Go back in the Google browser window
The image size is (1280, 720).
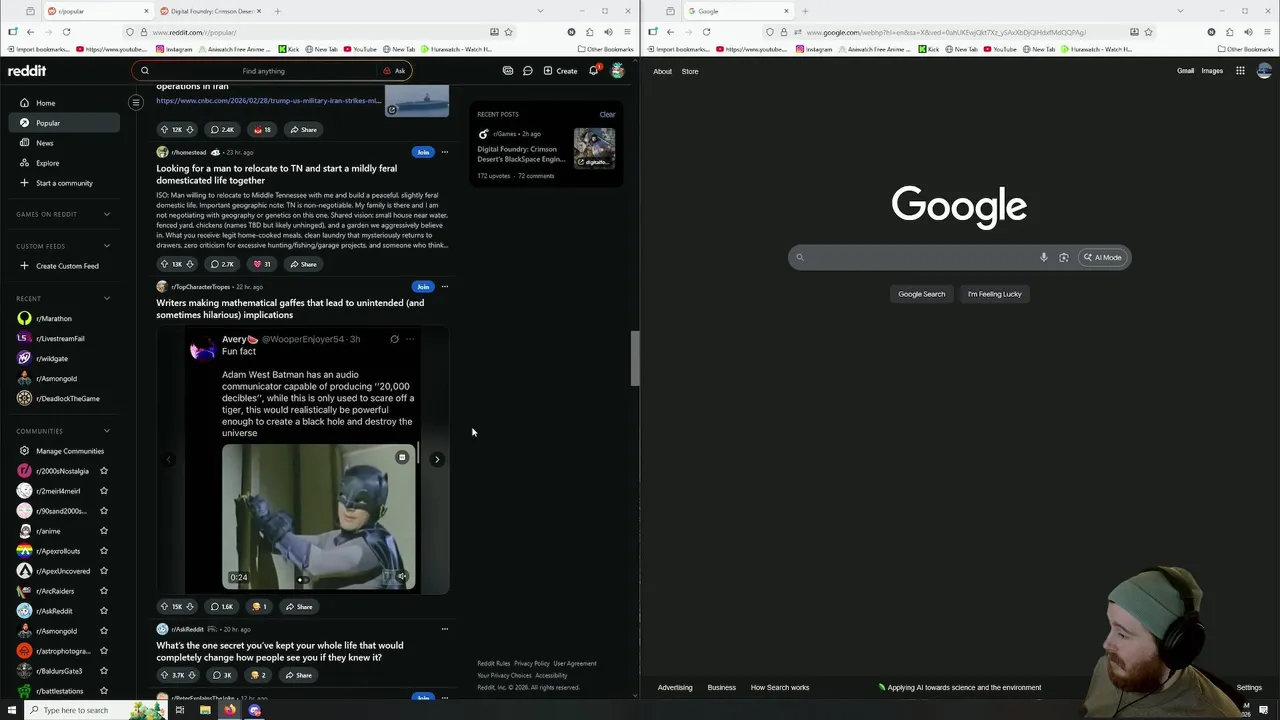tap(670, 32)
